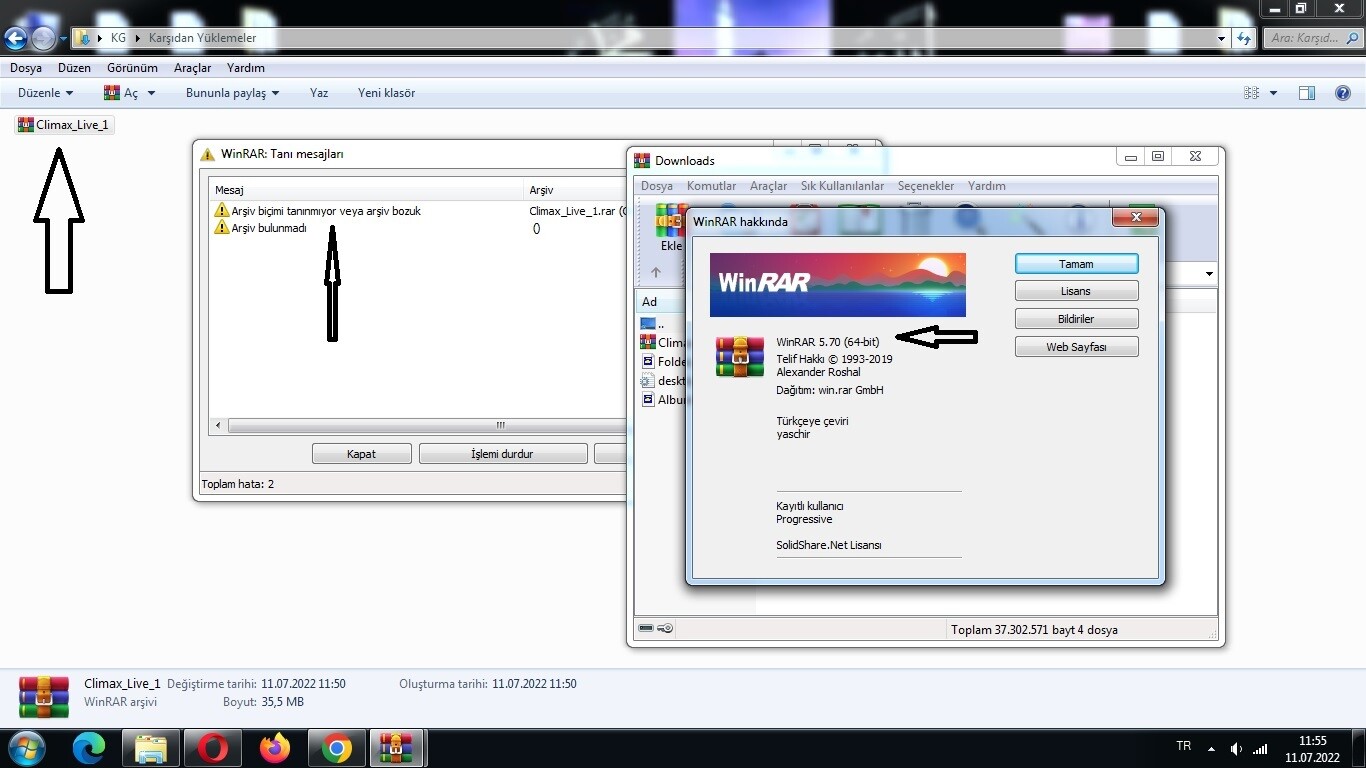Click the WinRAR banner image
The width and height of the screenshot is (1366, 773).
[838, 285]
